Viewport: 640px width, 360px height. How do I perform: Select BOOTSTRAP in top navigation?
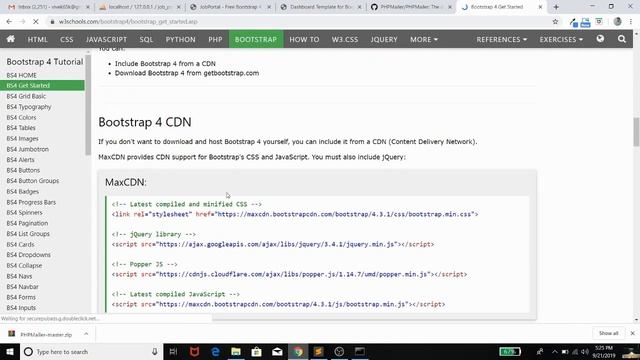click(256, 39)
